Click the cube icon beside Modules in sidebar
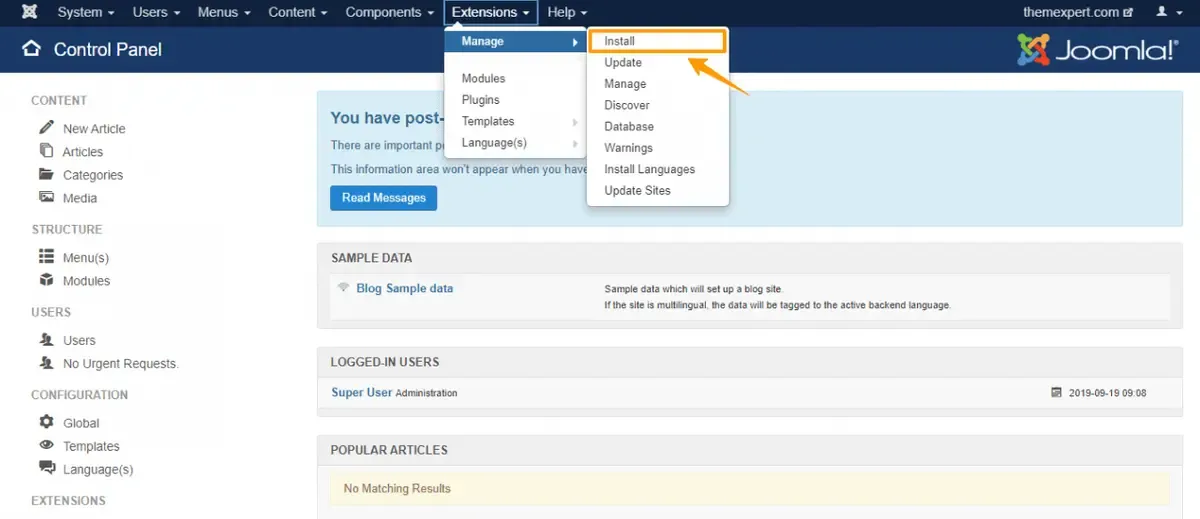The height and width of the screenshot is (519, 1200). click(46, 280)
